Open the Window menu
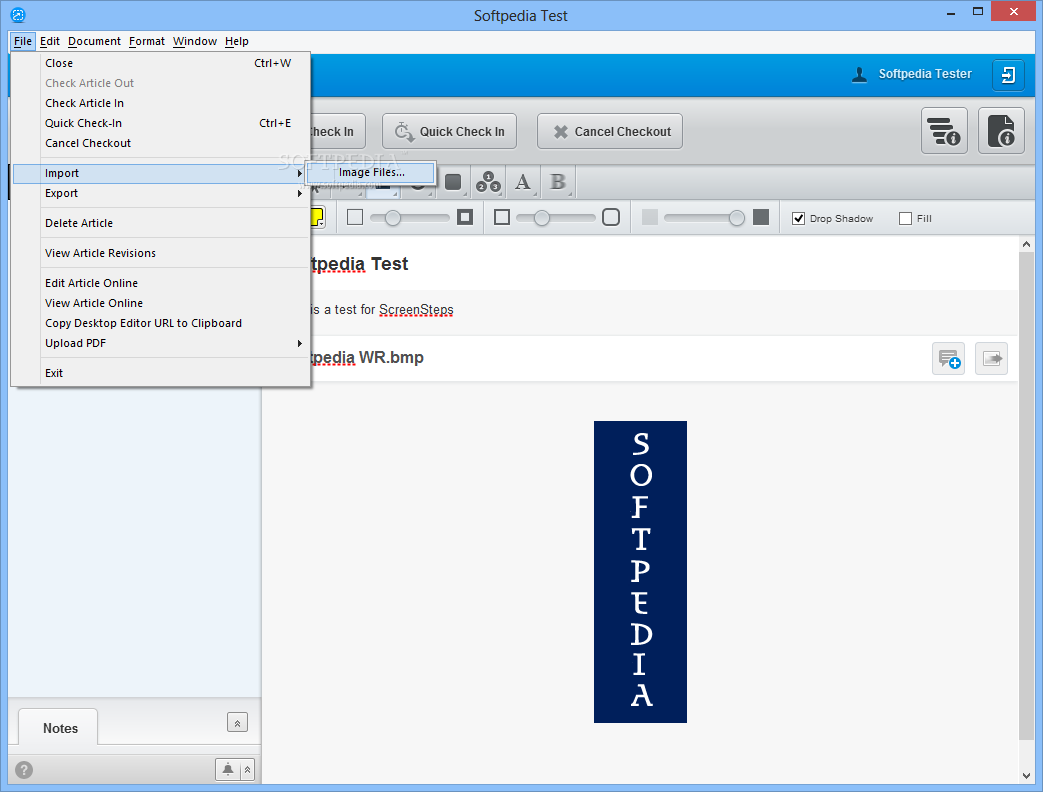This screenshot has height=792, width=1043. (x=195, y=41)
